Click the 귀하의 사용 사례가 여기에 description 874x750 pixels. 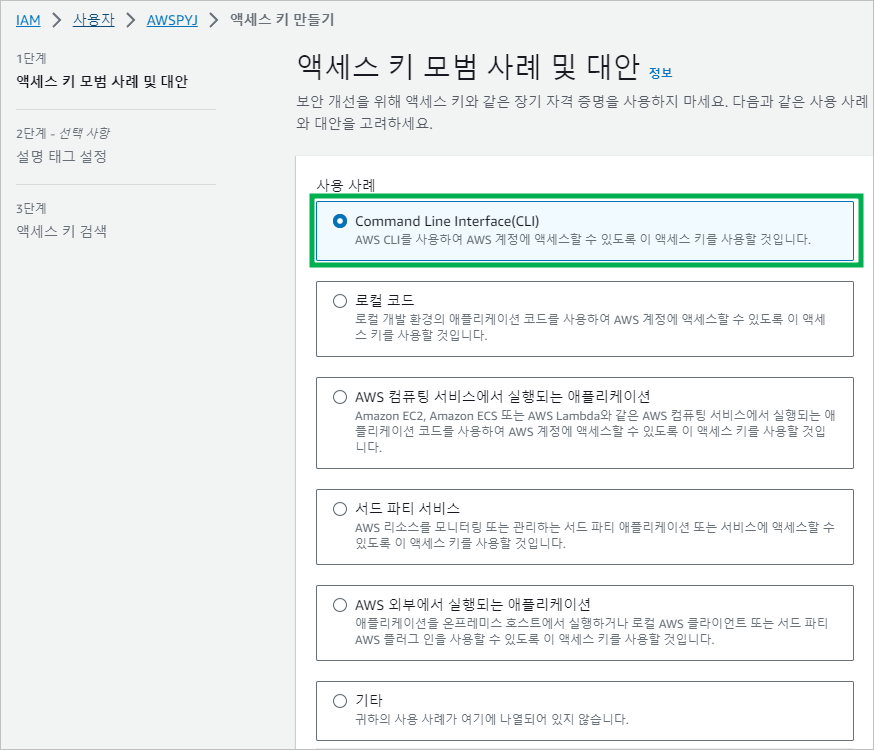point(492,719)
